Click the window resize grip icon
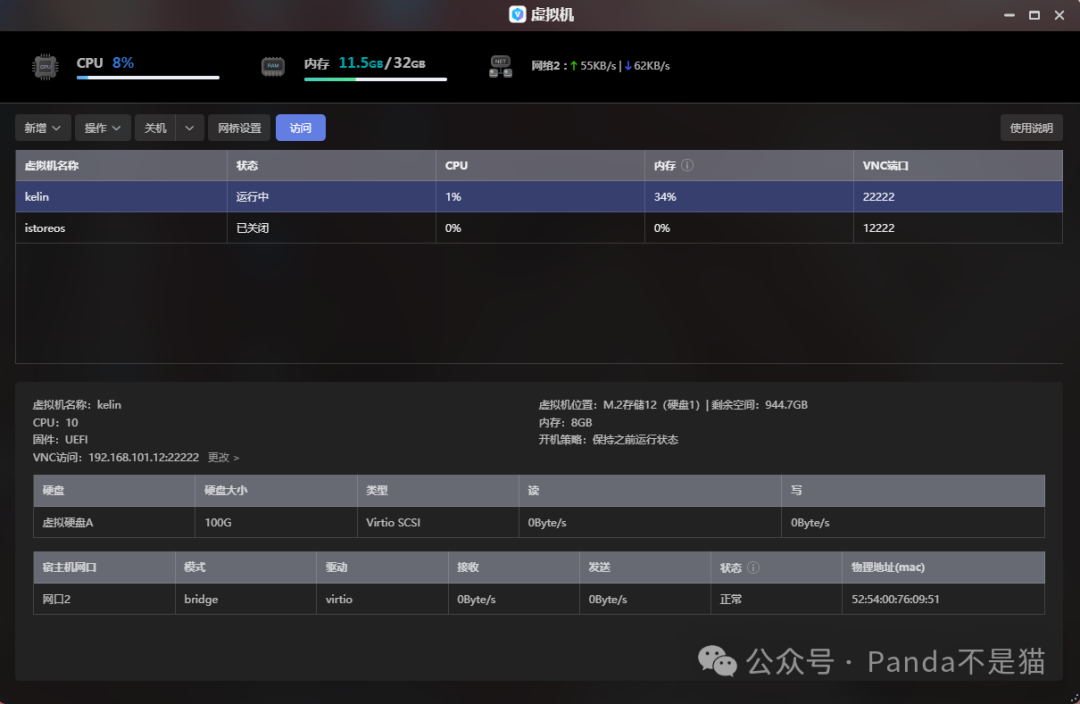The image size is (1080, 704). tap(1074, 698)
